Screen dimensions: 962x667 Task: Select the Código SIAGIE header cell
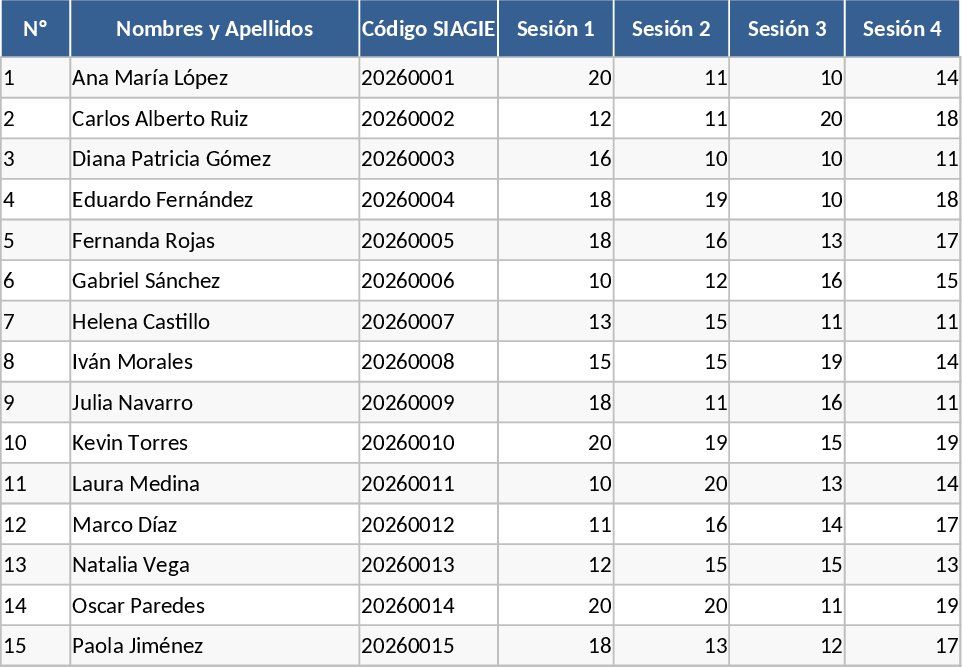coord(428,29)
